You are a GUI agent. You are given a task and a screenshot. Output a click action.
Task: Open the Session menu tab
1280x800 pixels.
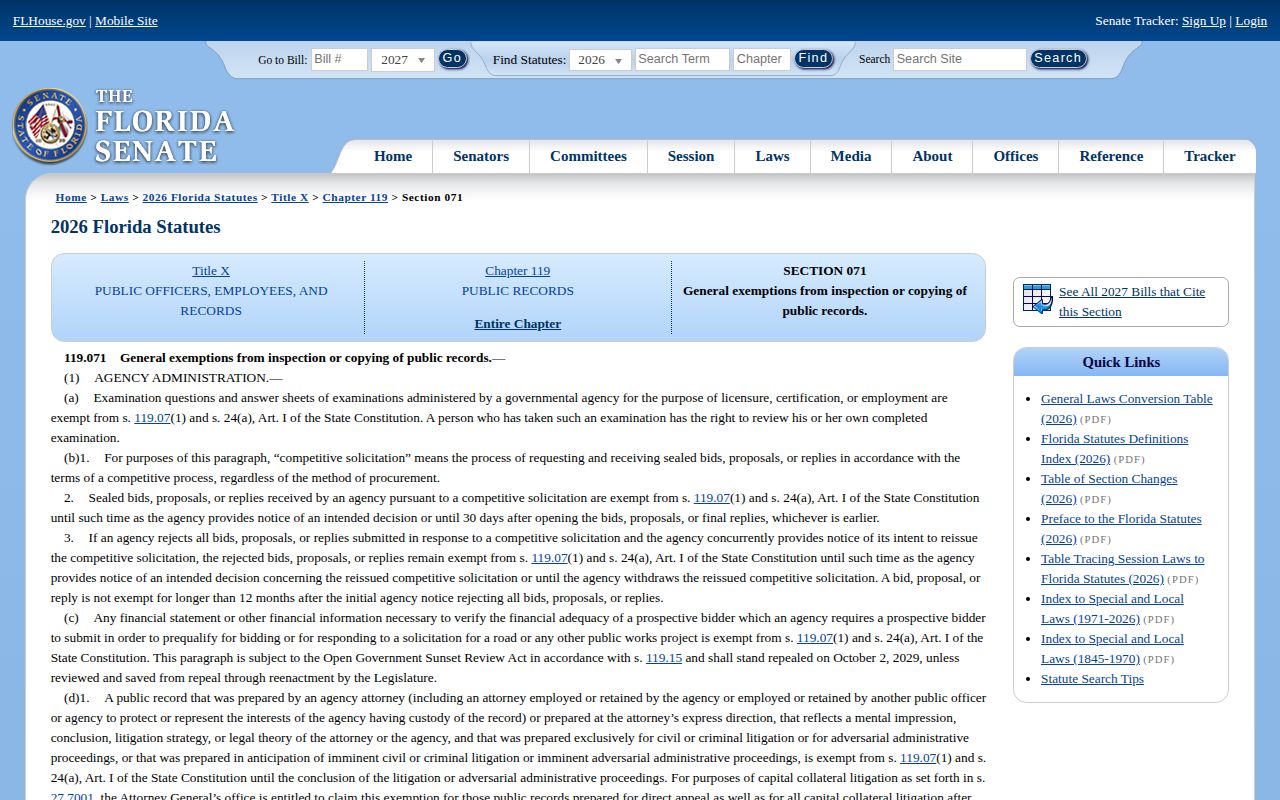[691, 156]
